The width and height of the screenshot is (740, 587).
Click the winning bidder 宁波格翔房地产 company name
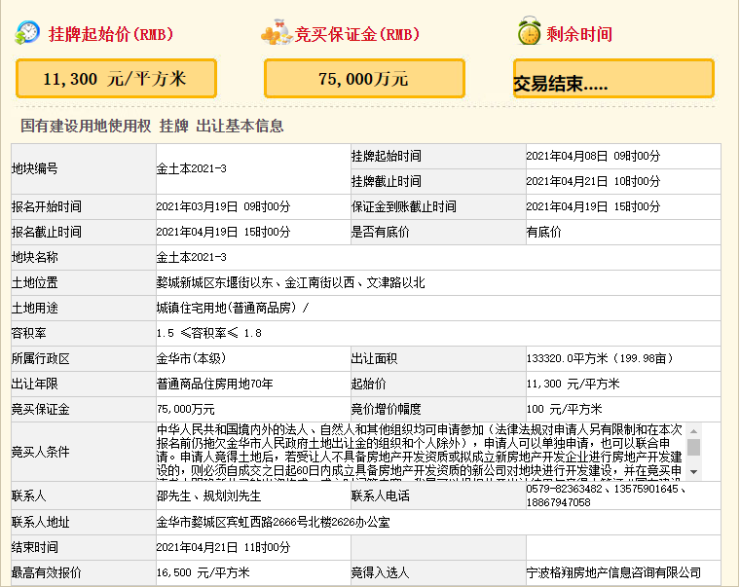pos(613,573)
